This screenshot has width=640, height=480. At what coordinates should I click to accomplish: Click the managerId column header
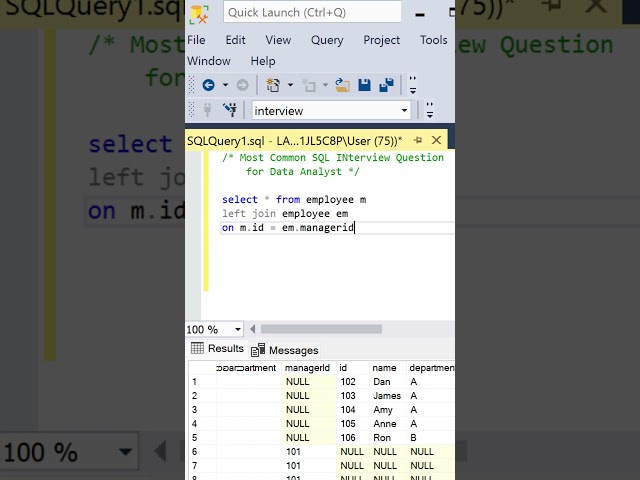click(307, 368)
